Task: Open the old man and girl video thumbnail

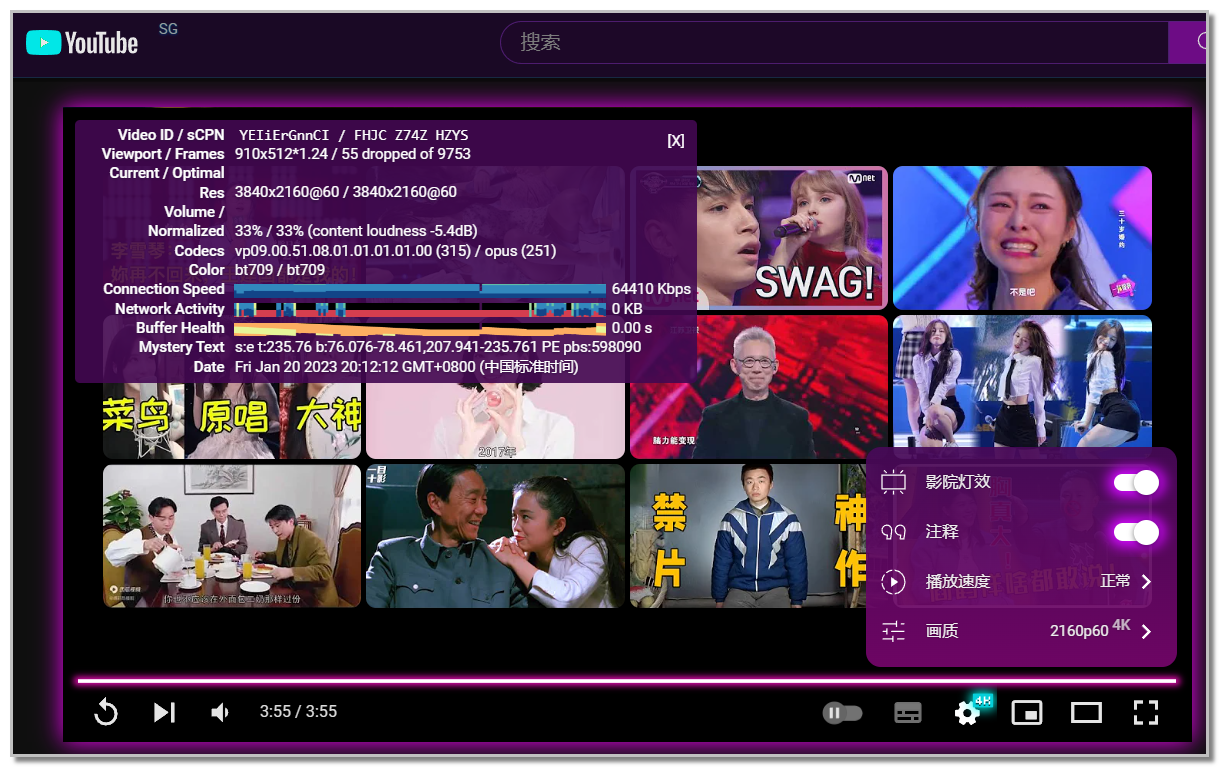Action: [x=495, y=535]
